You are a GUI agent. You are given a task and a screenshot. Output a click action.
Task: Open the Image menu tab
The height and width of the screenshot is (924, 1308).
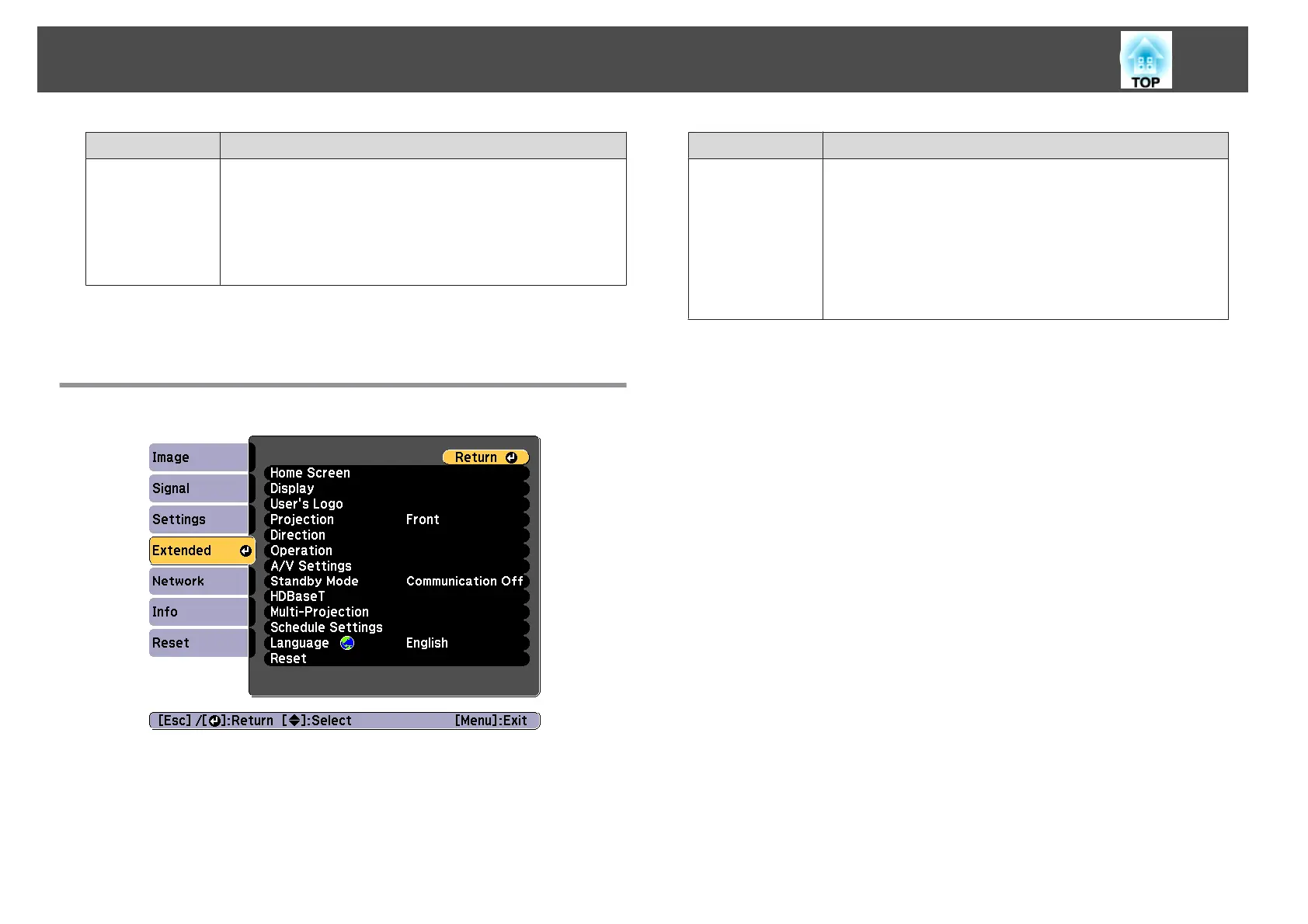coord(199,457)
